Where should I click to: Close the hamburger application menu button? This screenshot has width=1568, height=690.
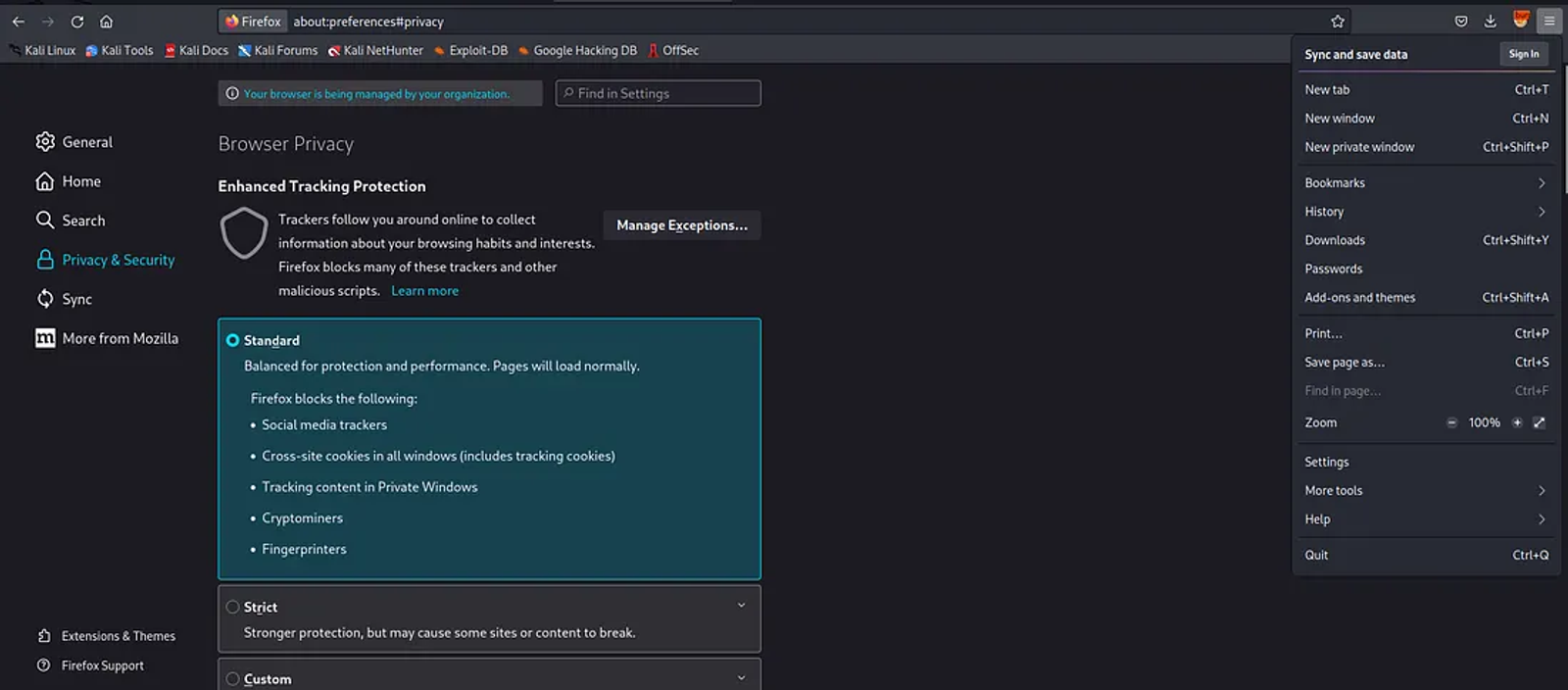[x=1549, y=22]
